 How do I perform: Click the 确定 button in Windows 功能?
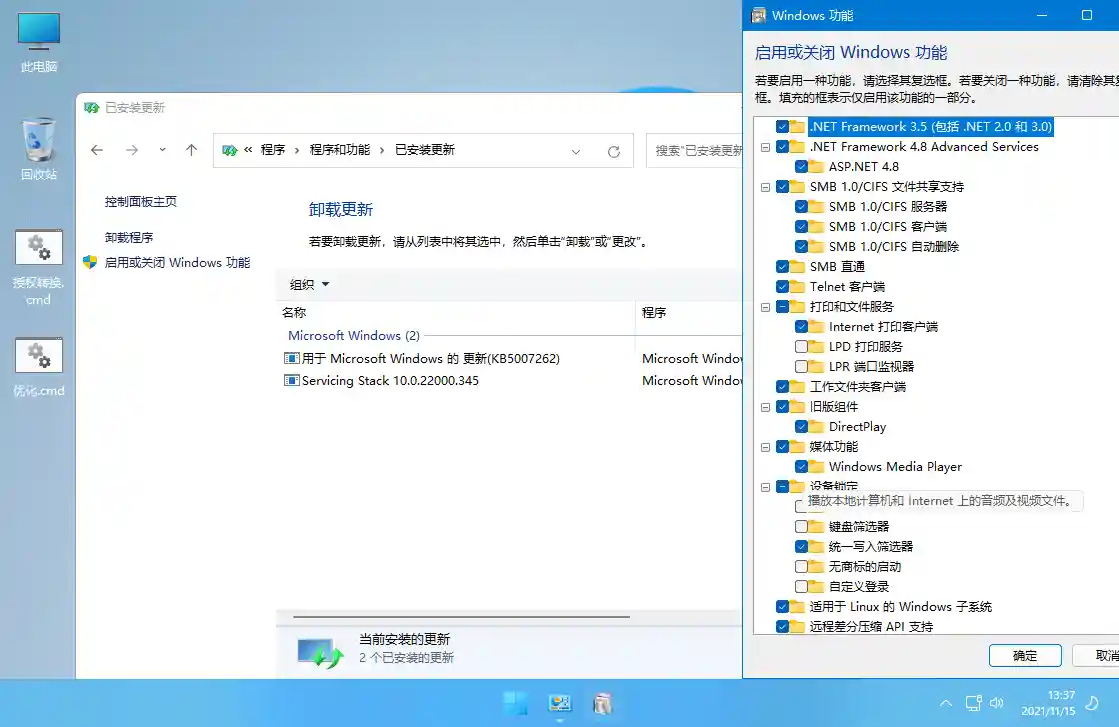(1025, 655)
